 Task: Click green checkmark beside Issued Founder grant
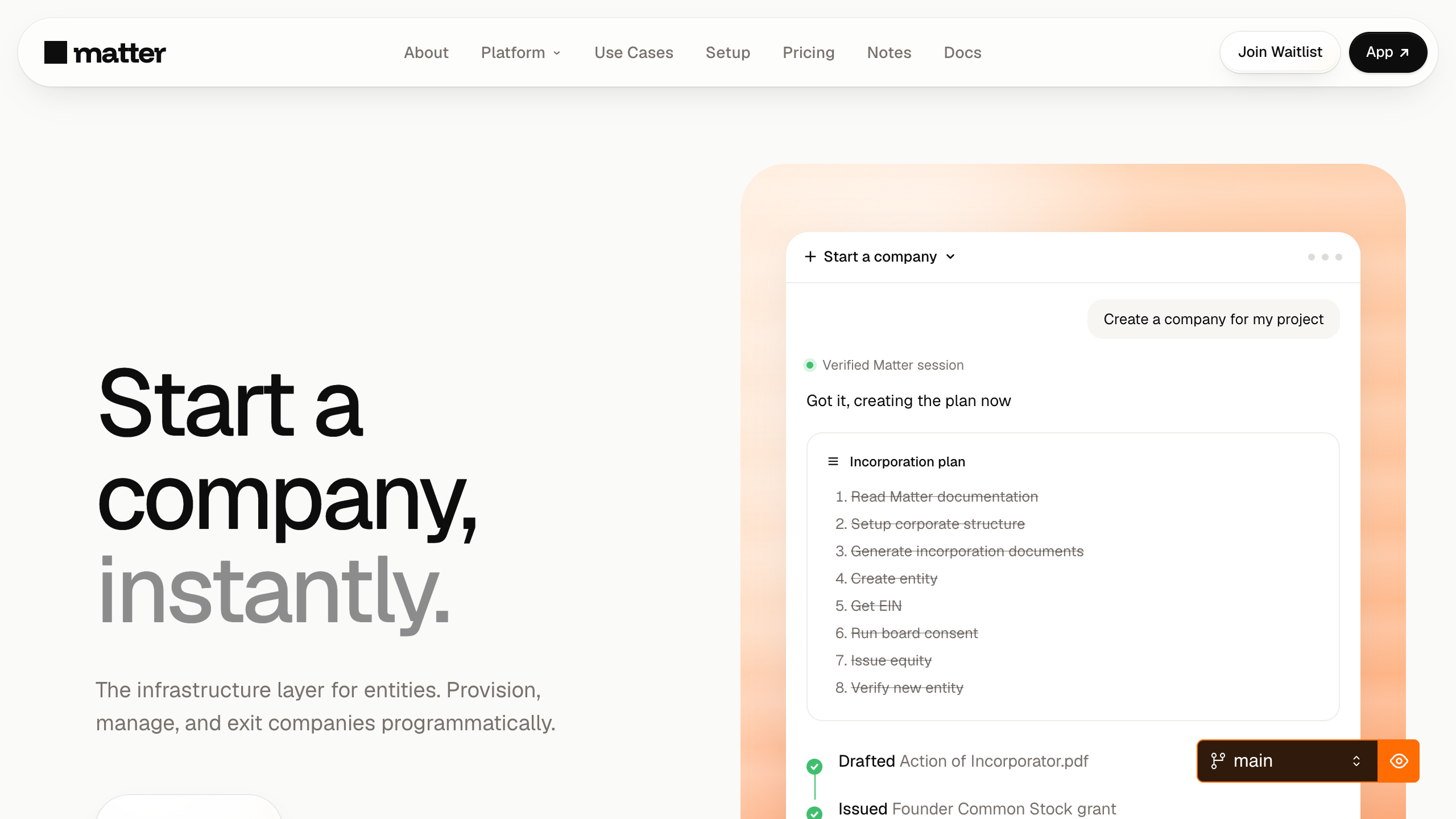[x=814, y=813]
